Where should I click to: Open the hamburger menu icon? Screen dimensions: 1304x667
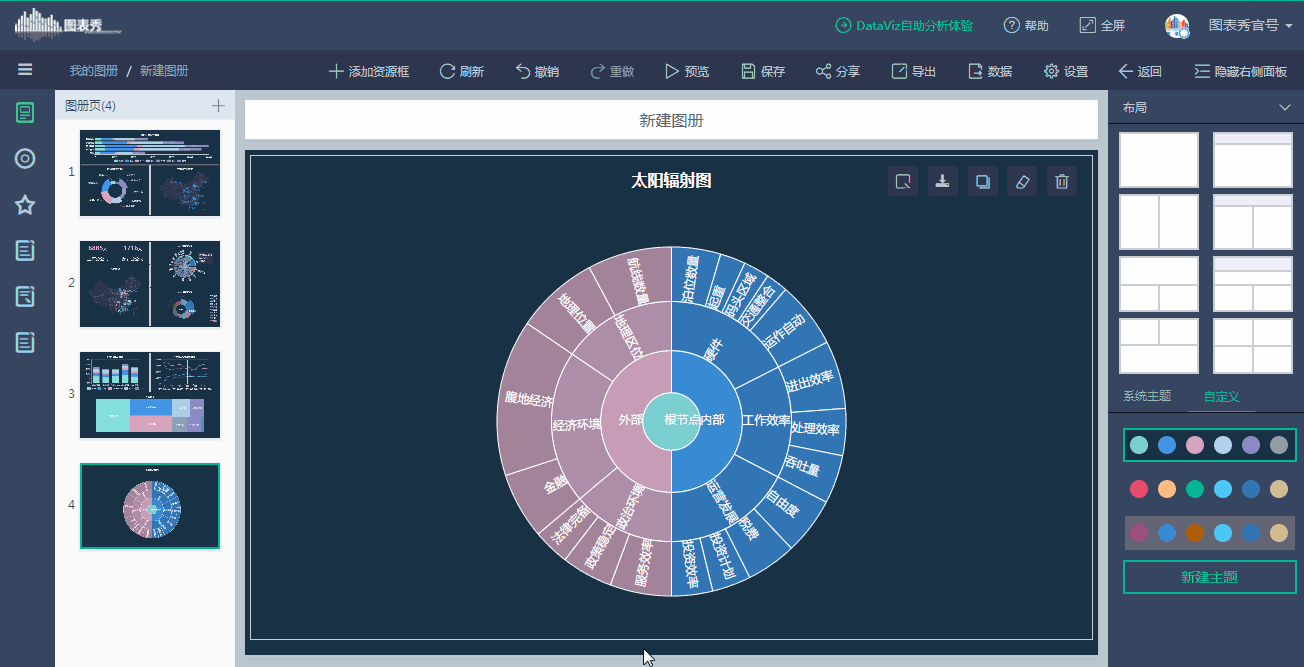pos(25,70)
